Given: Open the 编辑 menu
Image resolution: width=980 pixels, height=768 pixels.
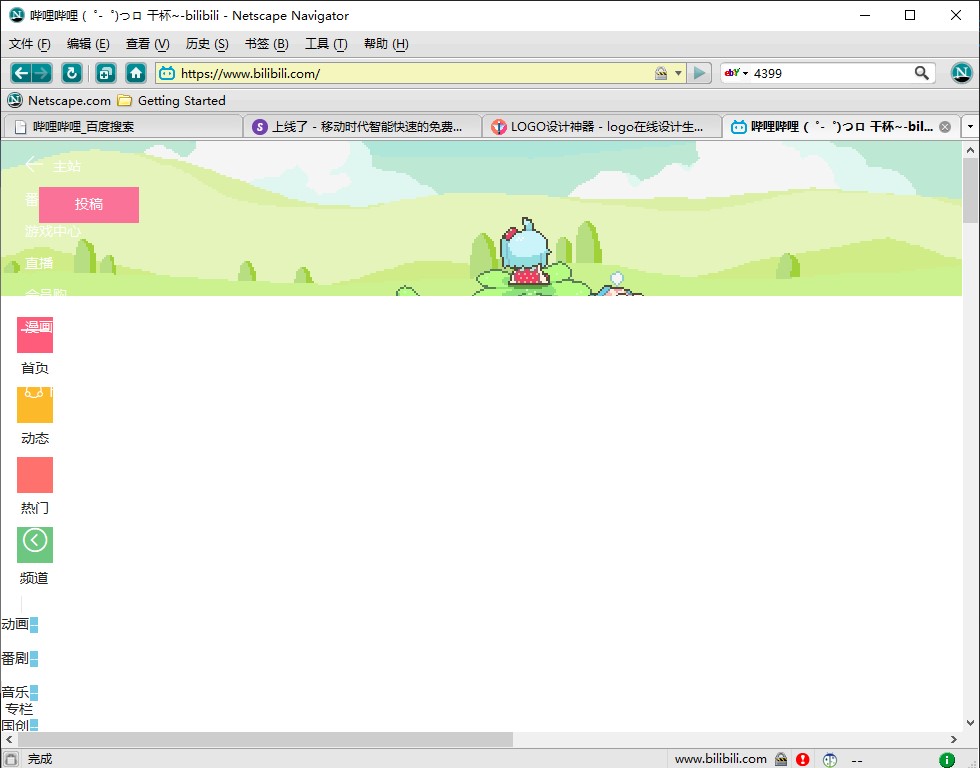Looking at the screenshot, I should (88, 44).
